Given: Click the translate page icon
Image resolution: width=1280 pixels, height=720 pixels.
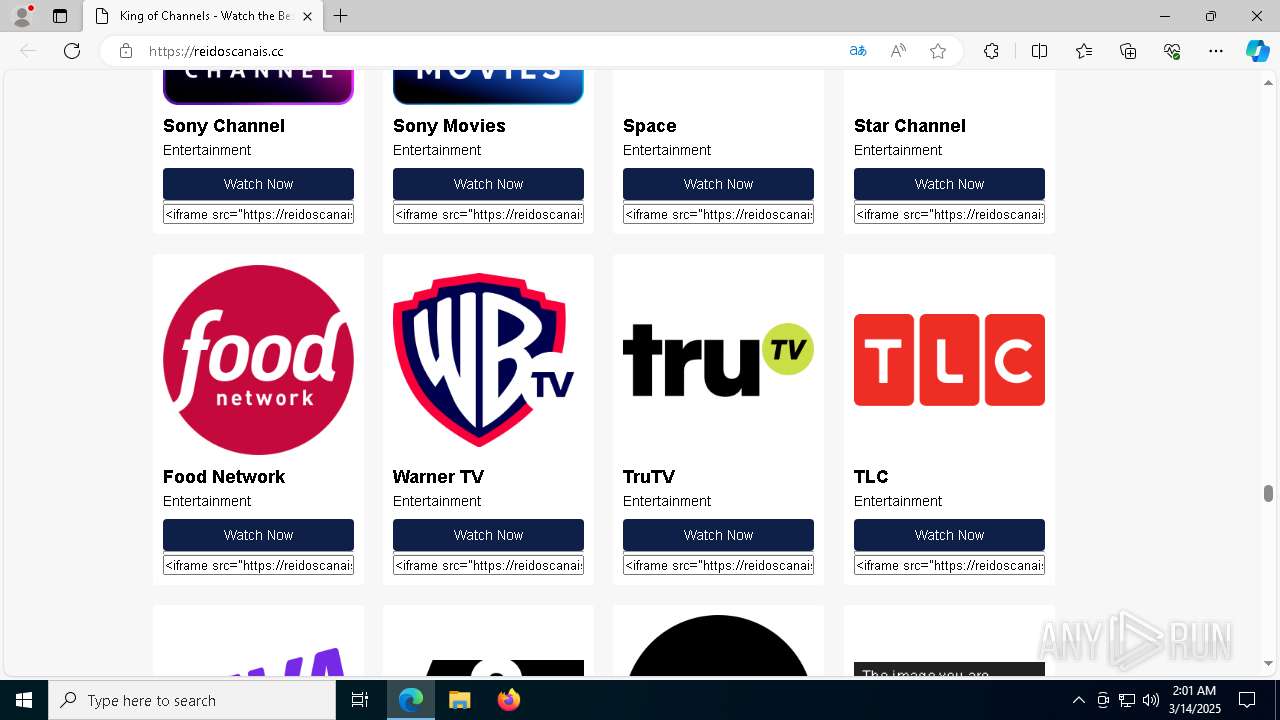Looking at the screenshot, I should pos(858,51).
